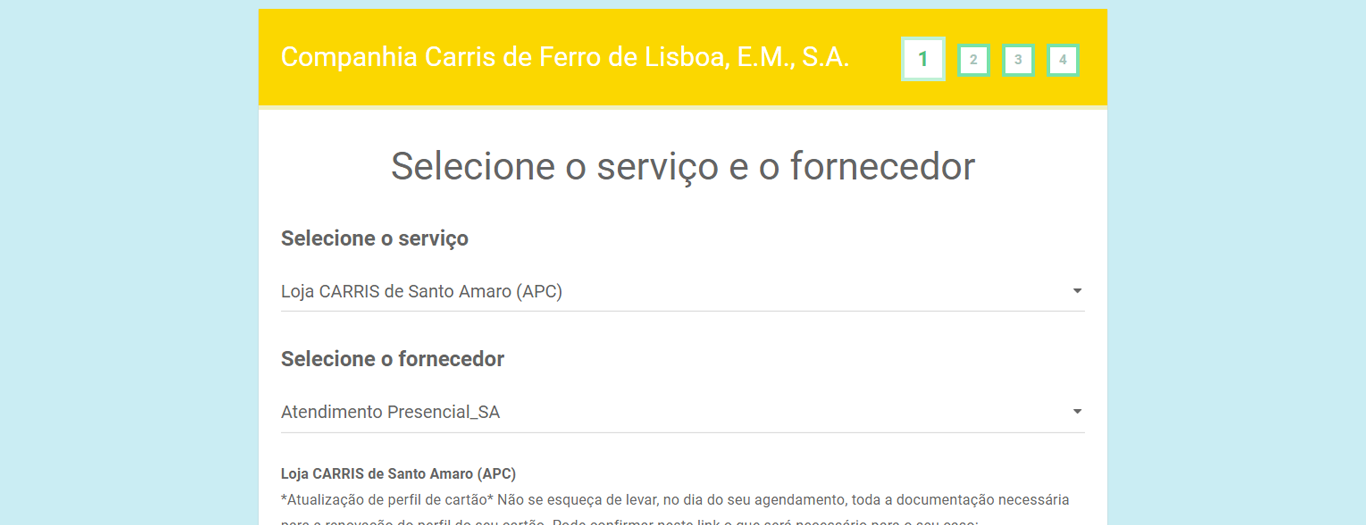
Task: Click the "Selecione o fornecedor" label
Action: point(392,359)
